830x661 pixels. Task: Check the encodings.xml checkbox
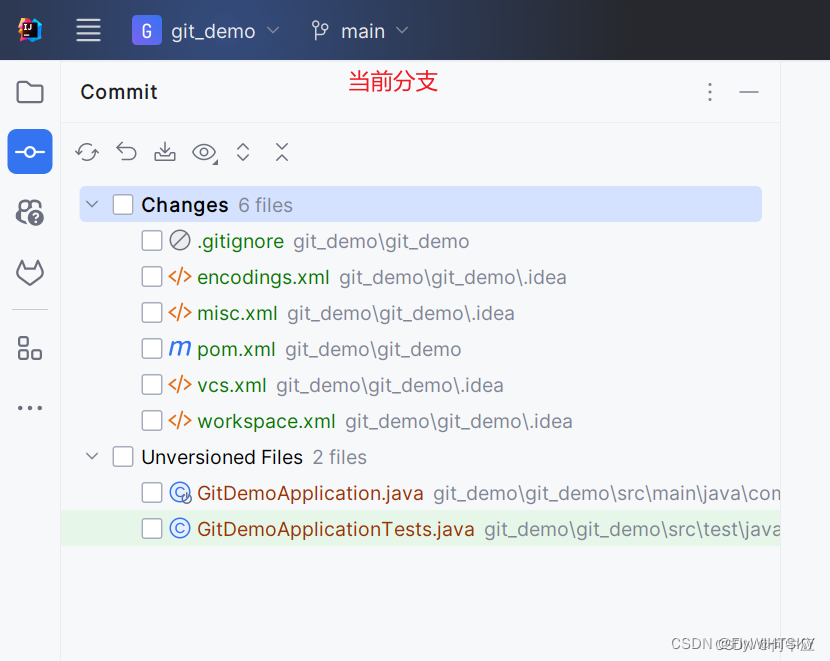point(152,277)
